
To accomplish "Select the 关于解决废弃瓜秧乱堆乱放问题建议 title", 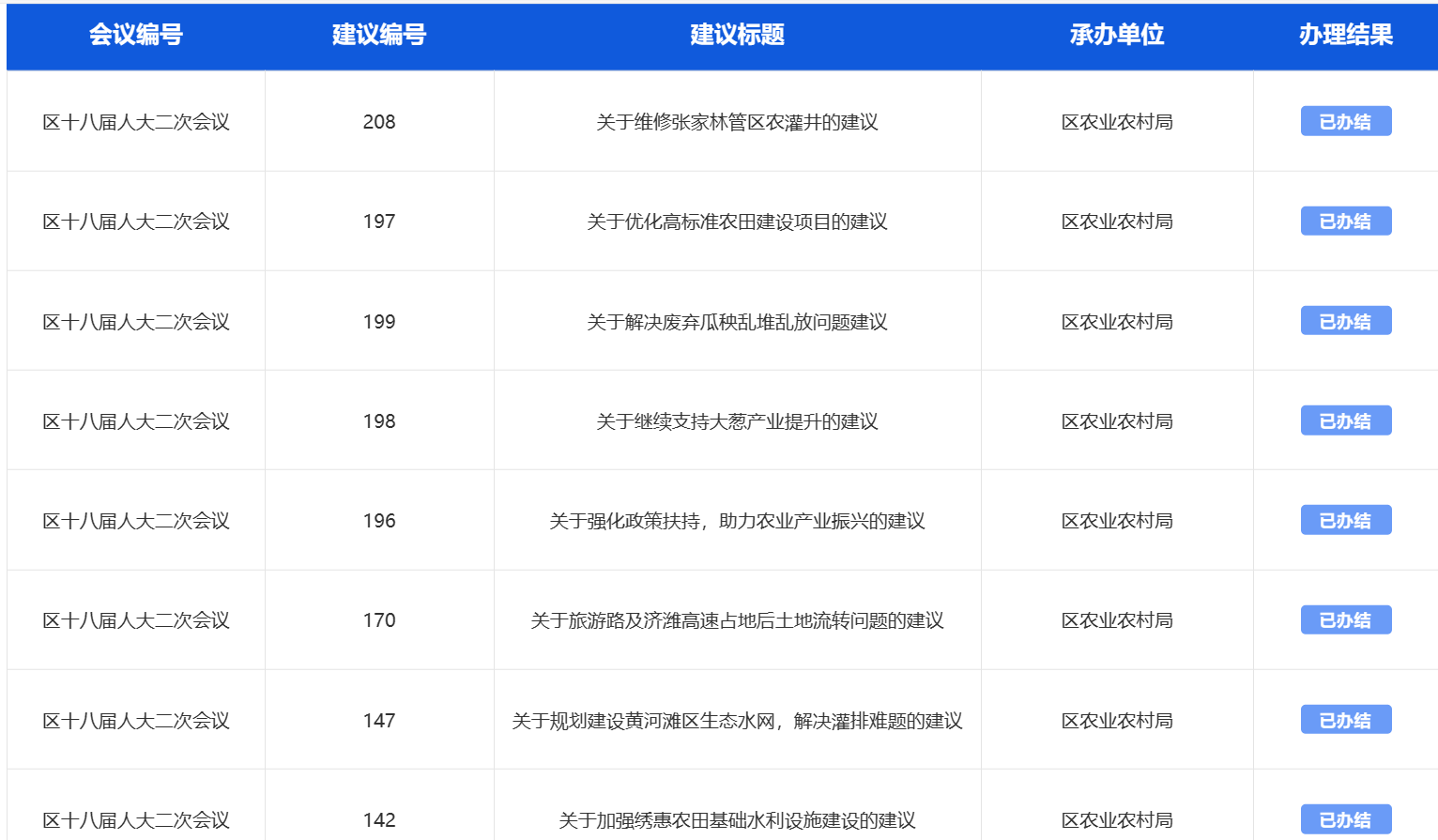I will click(737, 322).
